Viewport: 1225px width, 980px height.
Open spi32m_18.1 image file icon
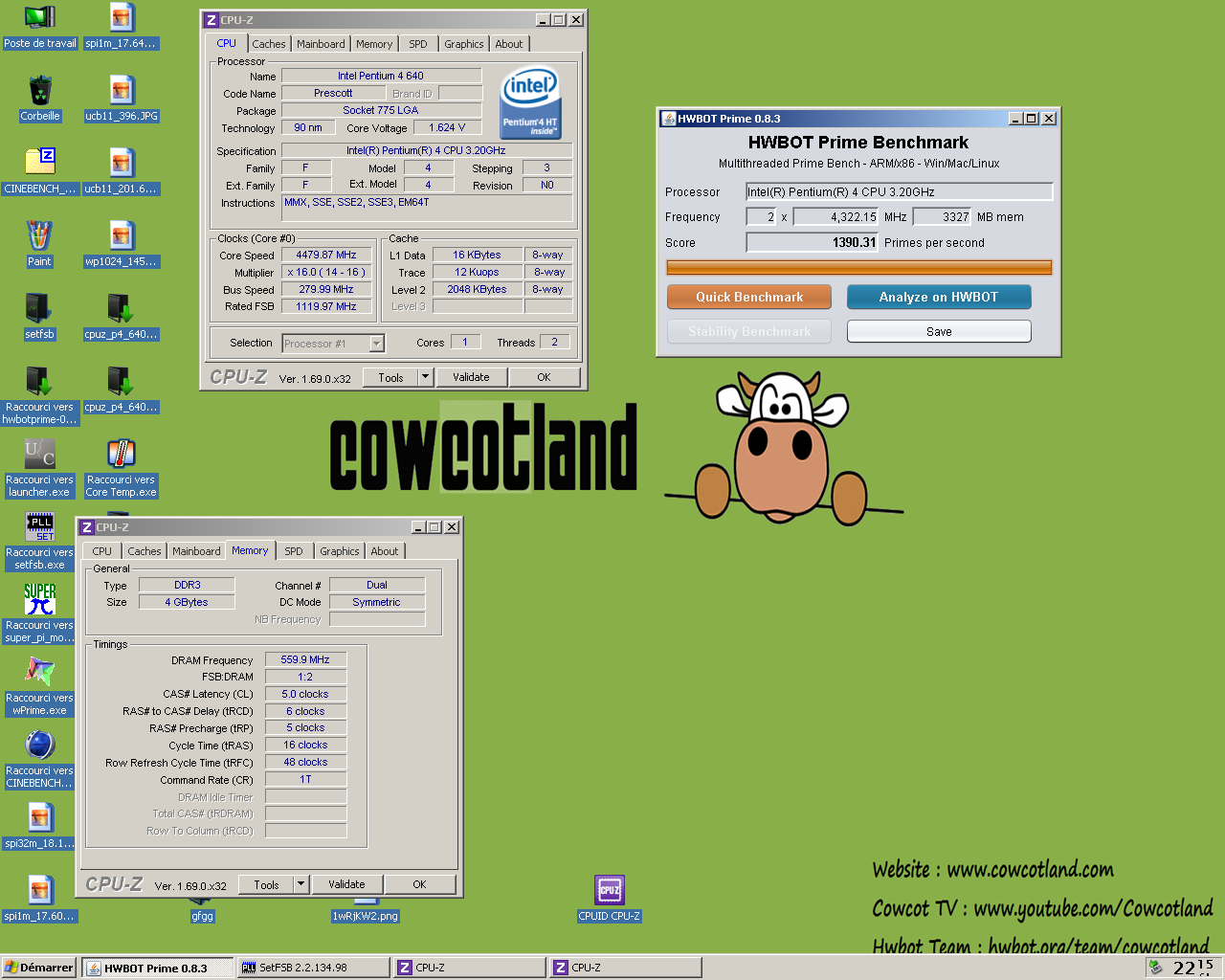point(39,826)
